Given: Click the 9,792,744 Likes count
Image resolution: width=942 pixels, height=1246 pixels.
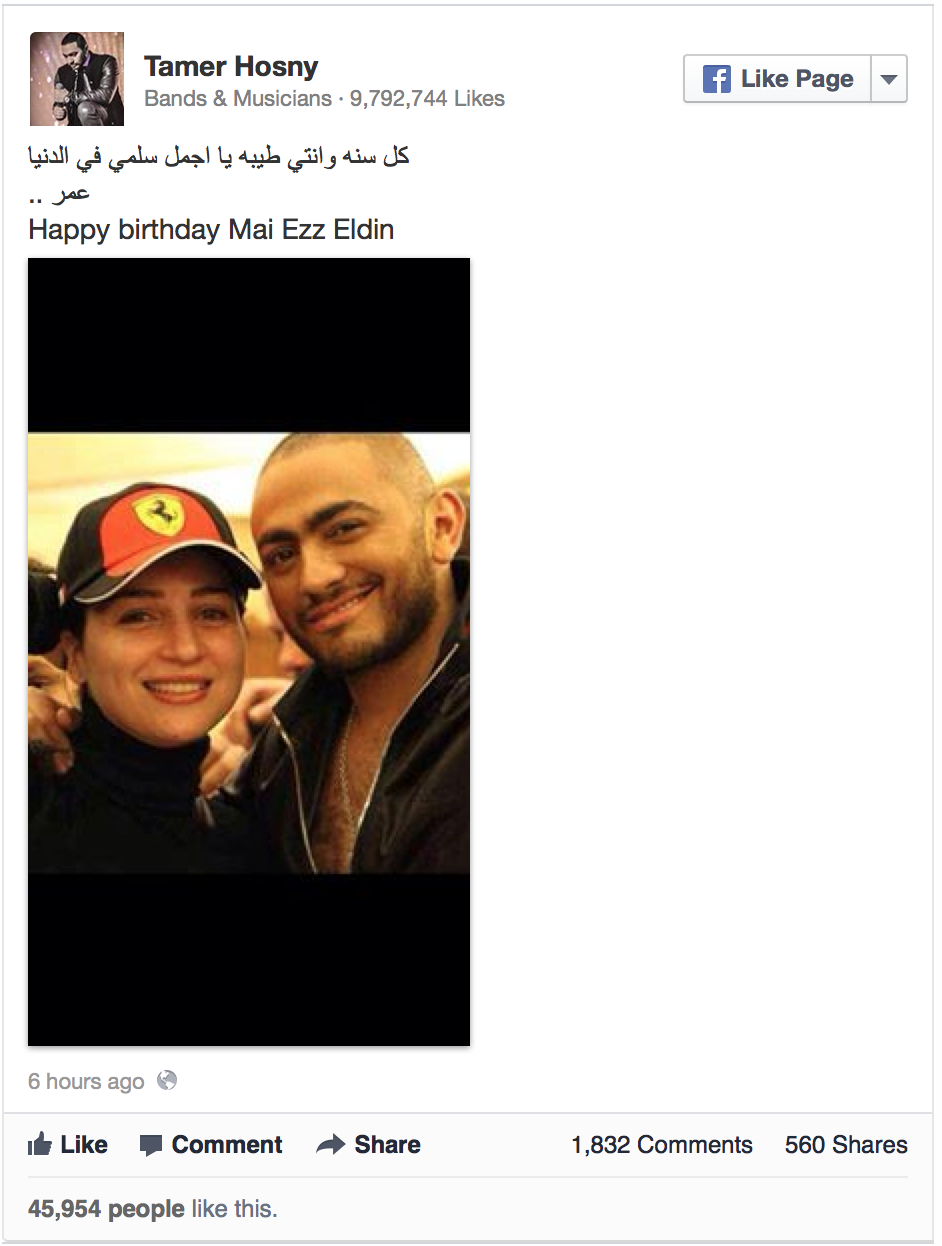Looking at the screenshot, I should [x=427, y=98].
